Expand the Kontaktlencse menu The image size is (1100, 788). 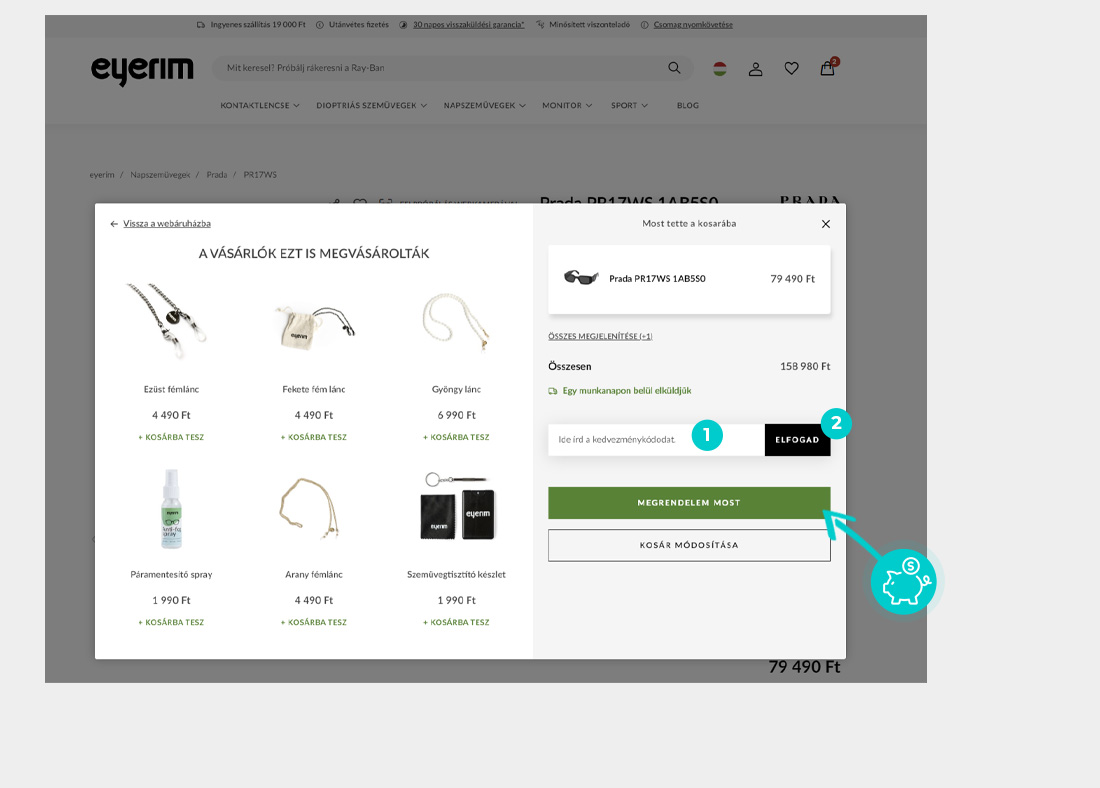(260, 105)
